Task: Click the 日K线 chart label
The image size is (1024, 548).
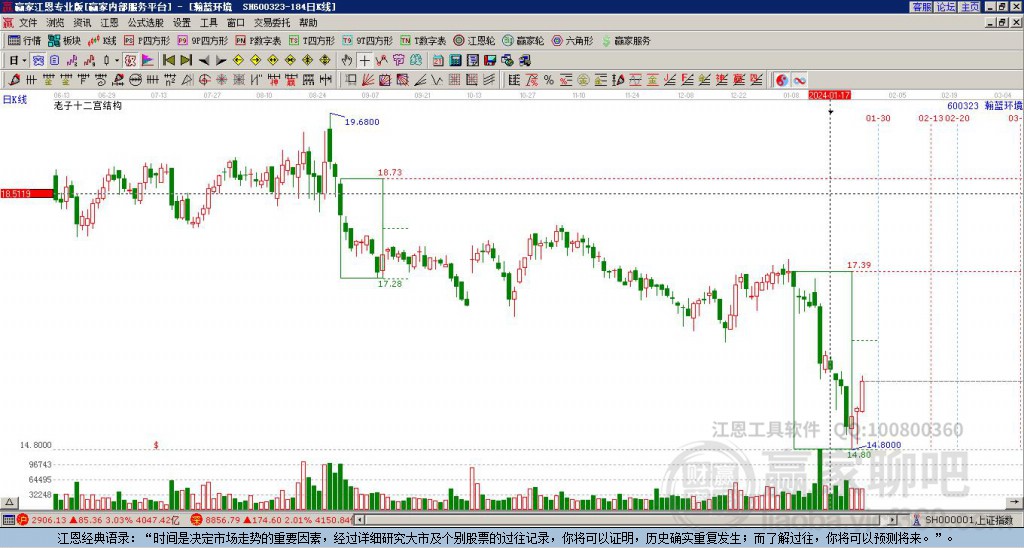Action: pos(14,99)
